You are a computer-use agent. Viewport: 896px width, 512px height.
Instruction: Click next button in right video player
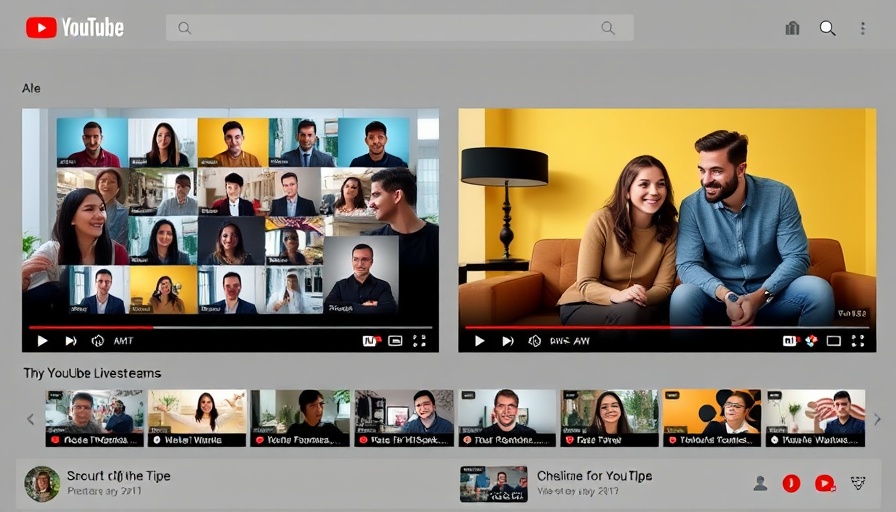(x=507, y=341)
